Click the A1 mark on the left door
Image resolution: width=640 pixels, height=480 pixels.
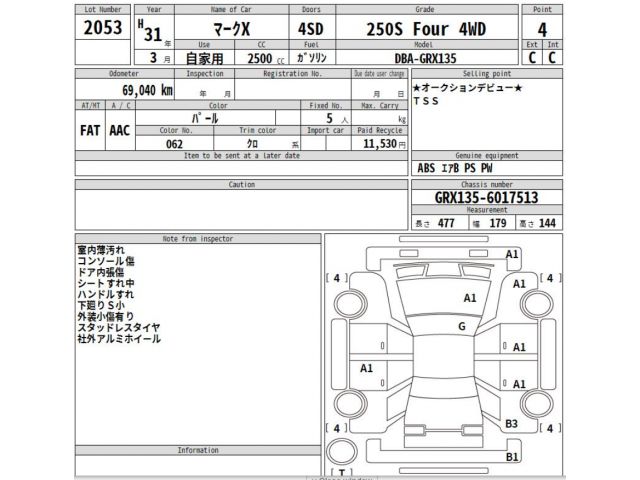366,368
